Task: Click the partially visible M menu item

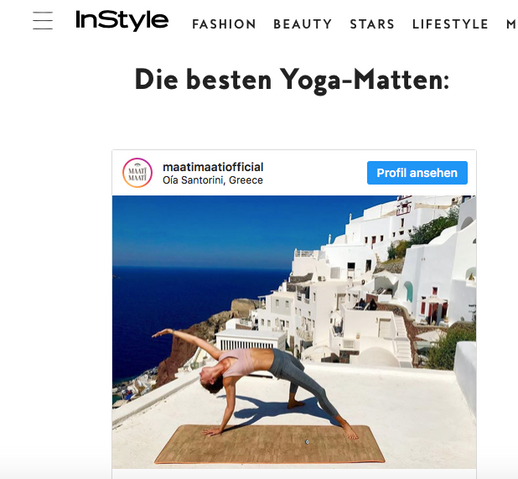Action: [512, 24]
